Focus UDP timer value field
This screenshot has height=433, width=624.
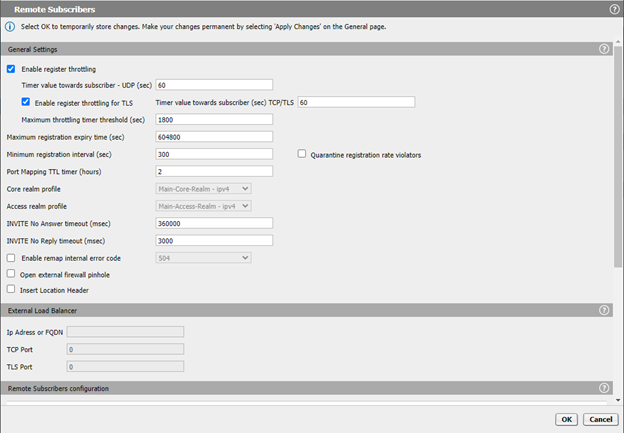tap(214, 85)
